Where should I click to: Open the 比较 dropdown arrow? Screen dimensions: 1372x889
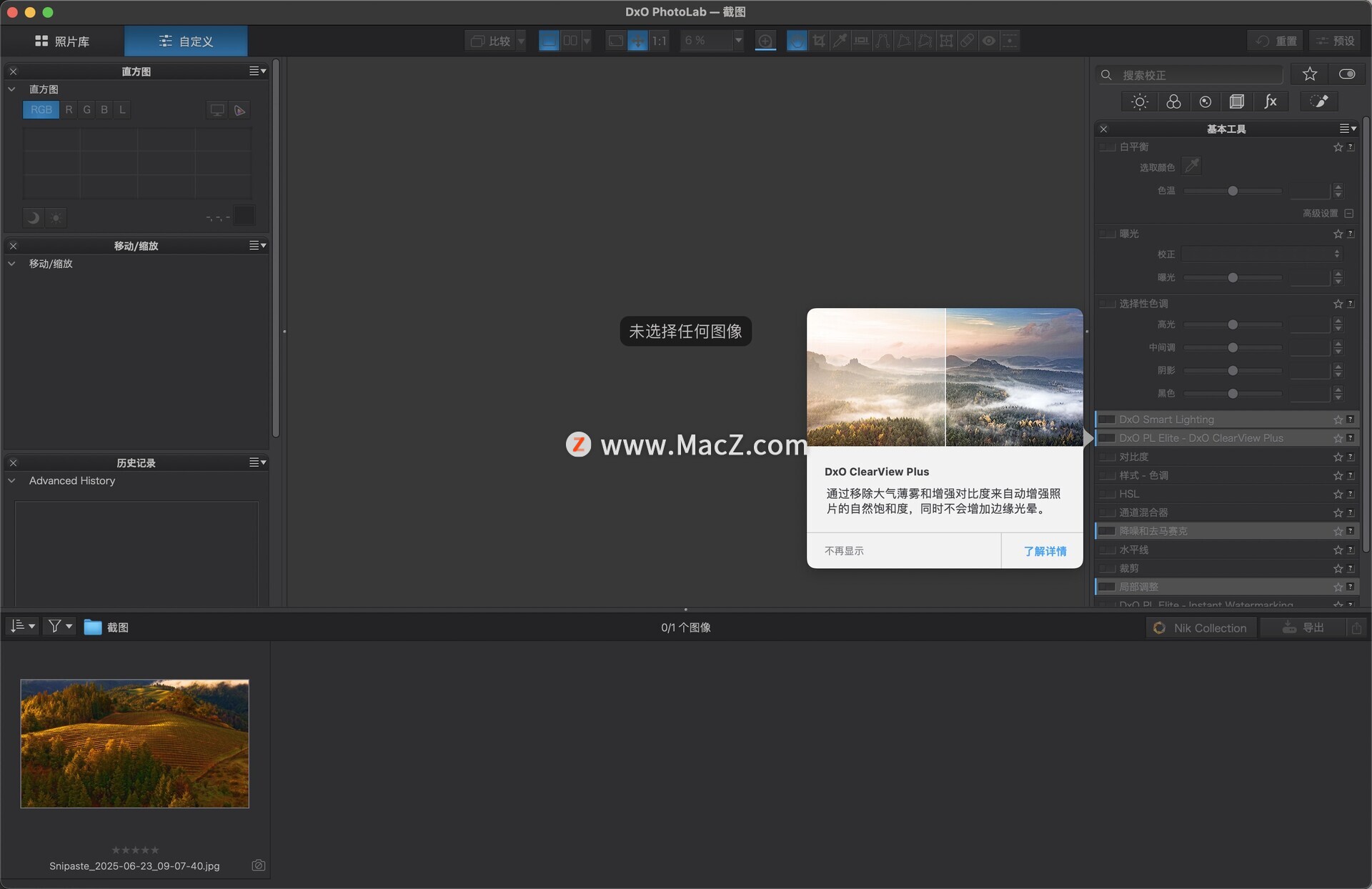tap(521, 41)
